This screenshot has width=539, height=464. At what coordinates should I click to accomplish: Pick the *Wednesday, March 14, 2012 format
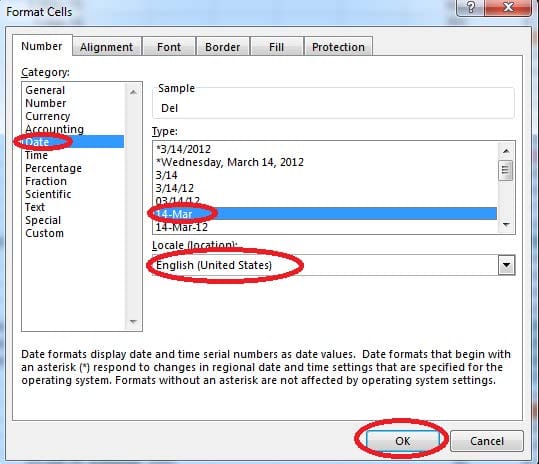coord(230,162)
